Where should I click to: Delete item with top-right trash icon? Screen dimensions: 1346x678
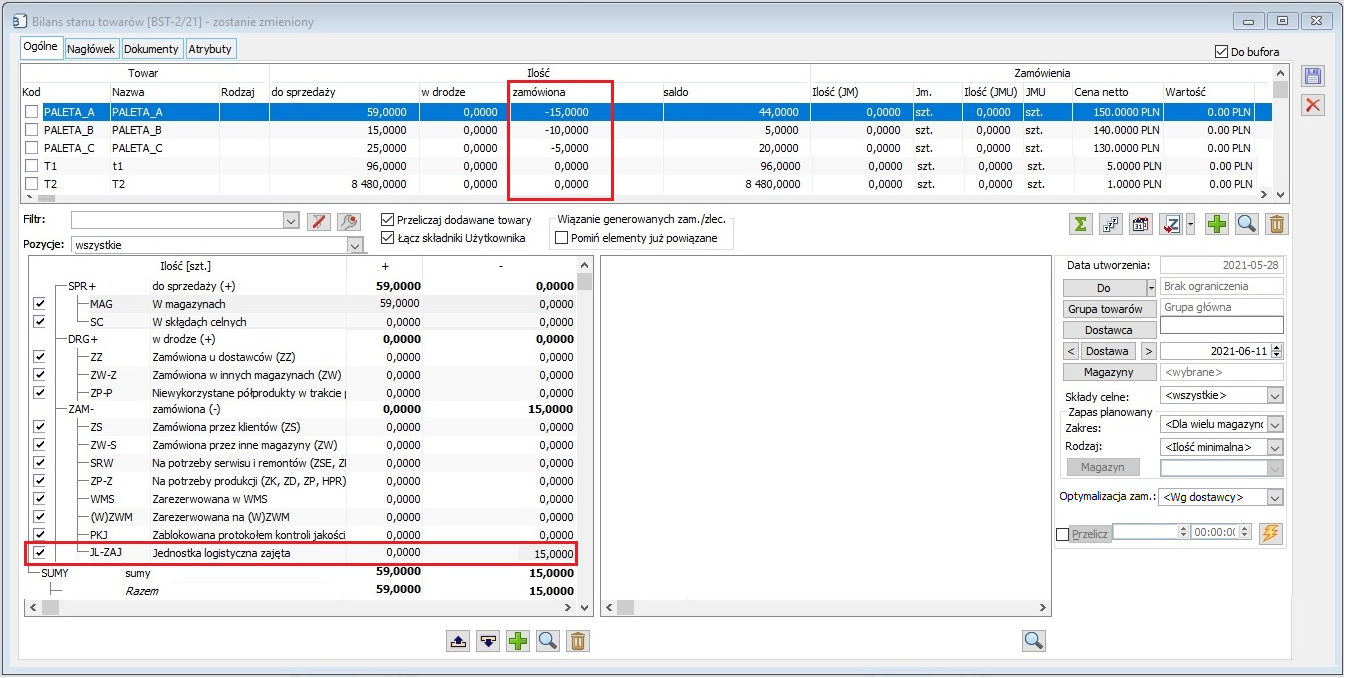tap(1277, 224)
